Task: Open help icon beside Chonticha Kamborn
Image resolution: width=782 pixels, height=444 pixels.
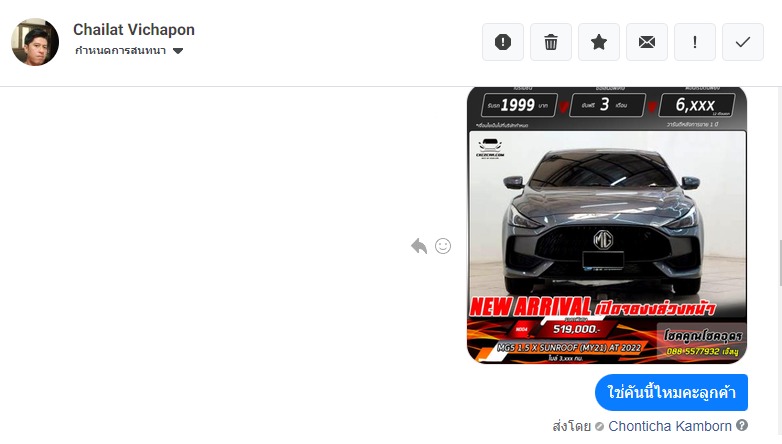Action: click(742, 426)
